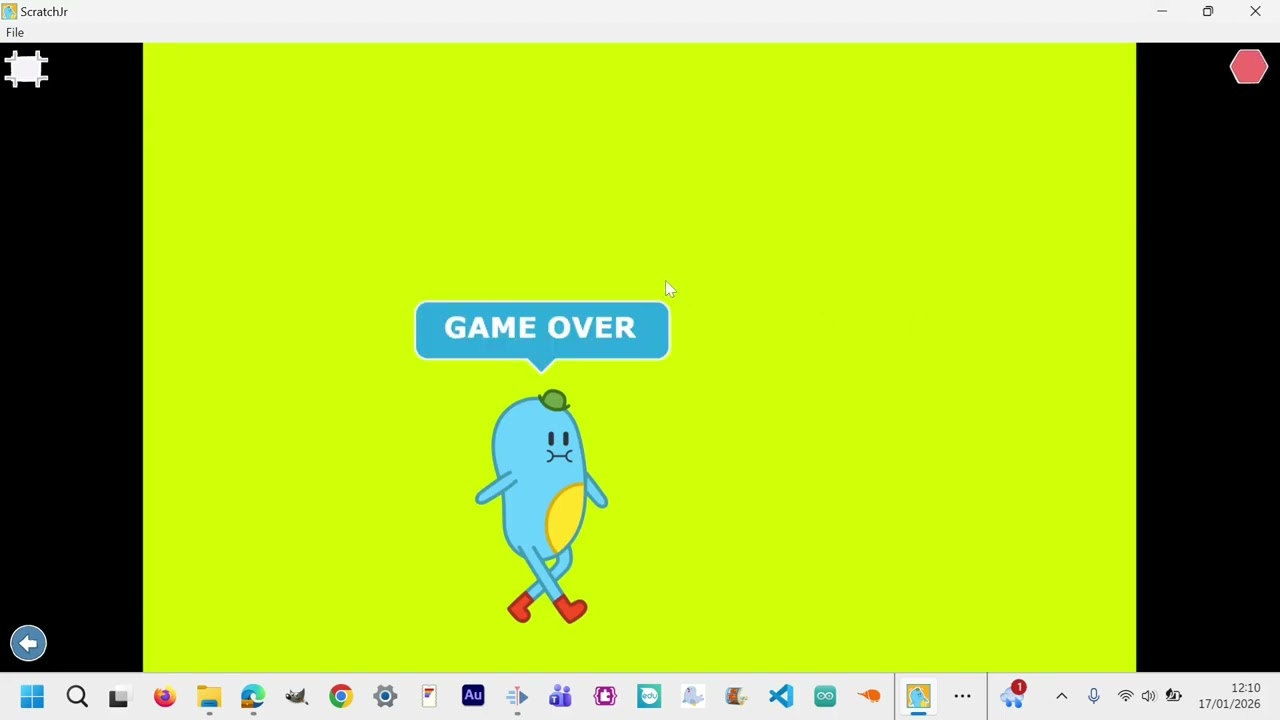Exit full screen presentation mode
1280x720 pixels.
26,69
